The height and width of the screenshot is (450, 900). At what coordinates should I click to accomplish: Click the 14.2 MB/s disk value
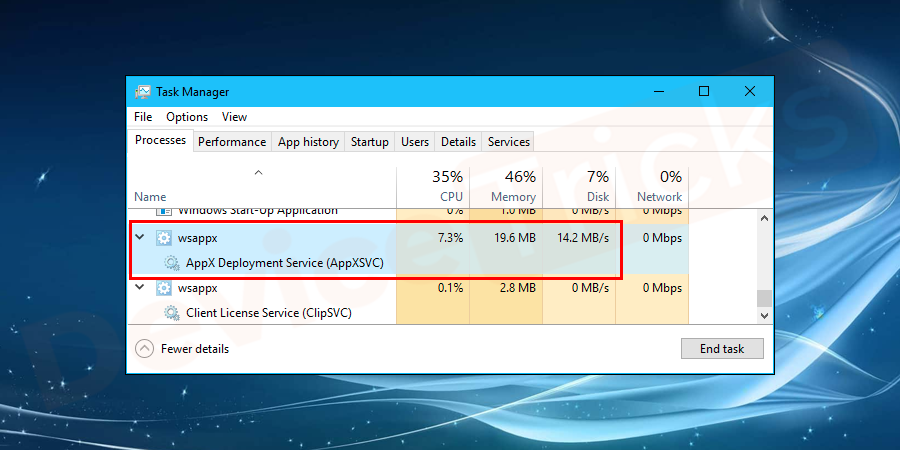coord(583,238)
